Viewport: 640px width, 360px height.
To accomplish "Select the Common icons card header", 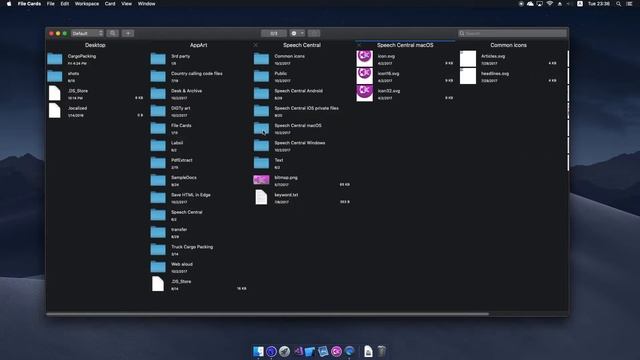I will [509, 45].
